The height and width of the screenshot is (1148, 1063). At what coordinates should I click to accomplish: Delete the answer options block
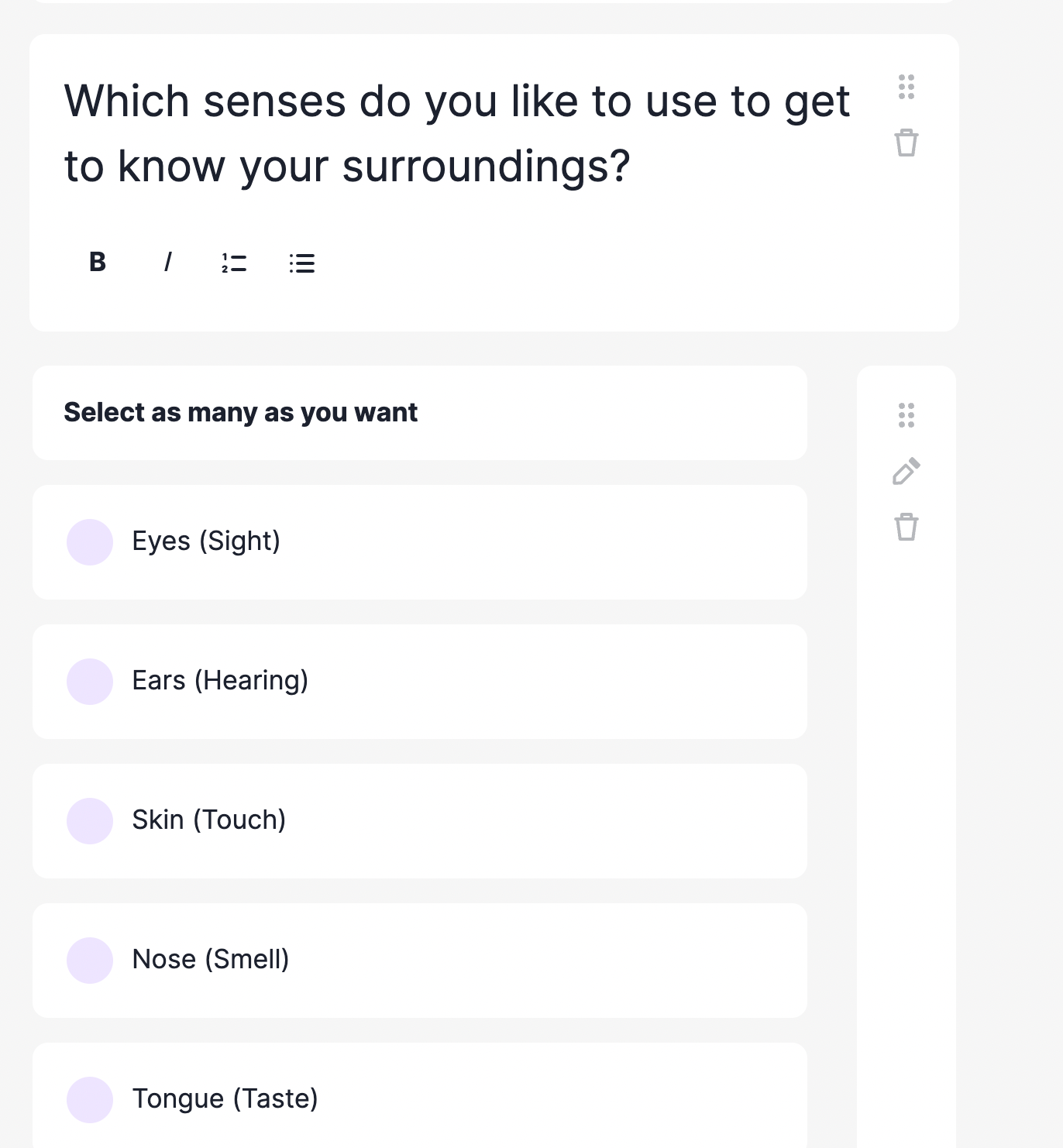coord(906,528)
